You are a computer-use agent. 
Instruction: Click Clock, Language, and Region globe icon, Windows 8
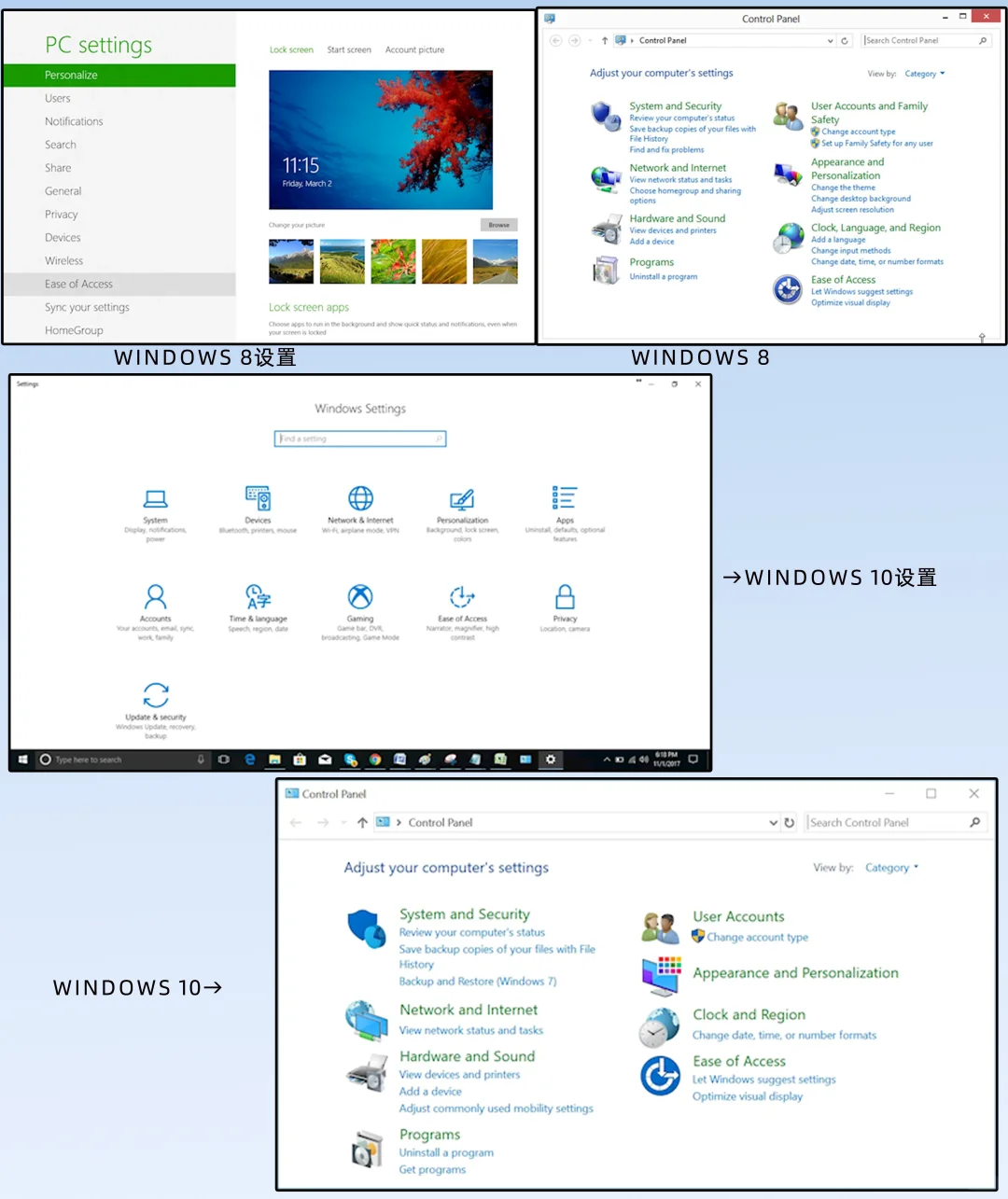pos(789,238)
